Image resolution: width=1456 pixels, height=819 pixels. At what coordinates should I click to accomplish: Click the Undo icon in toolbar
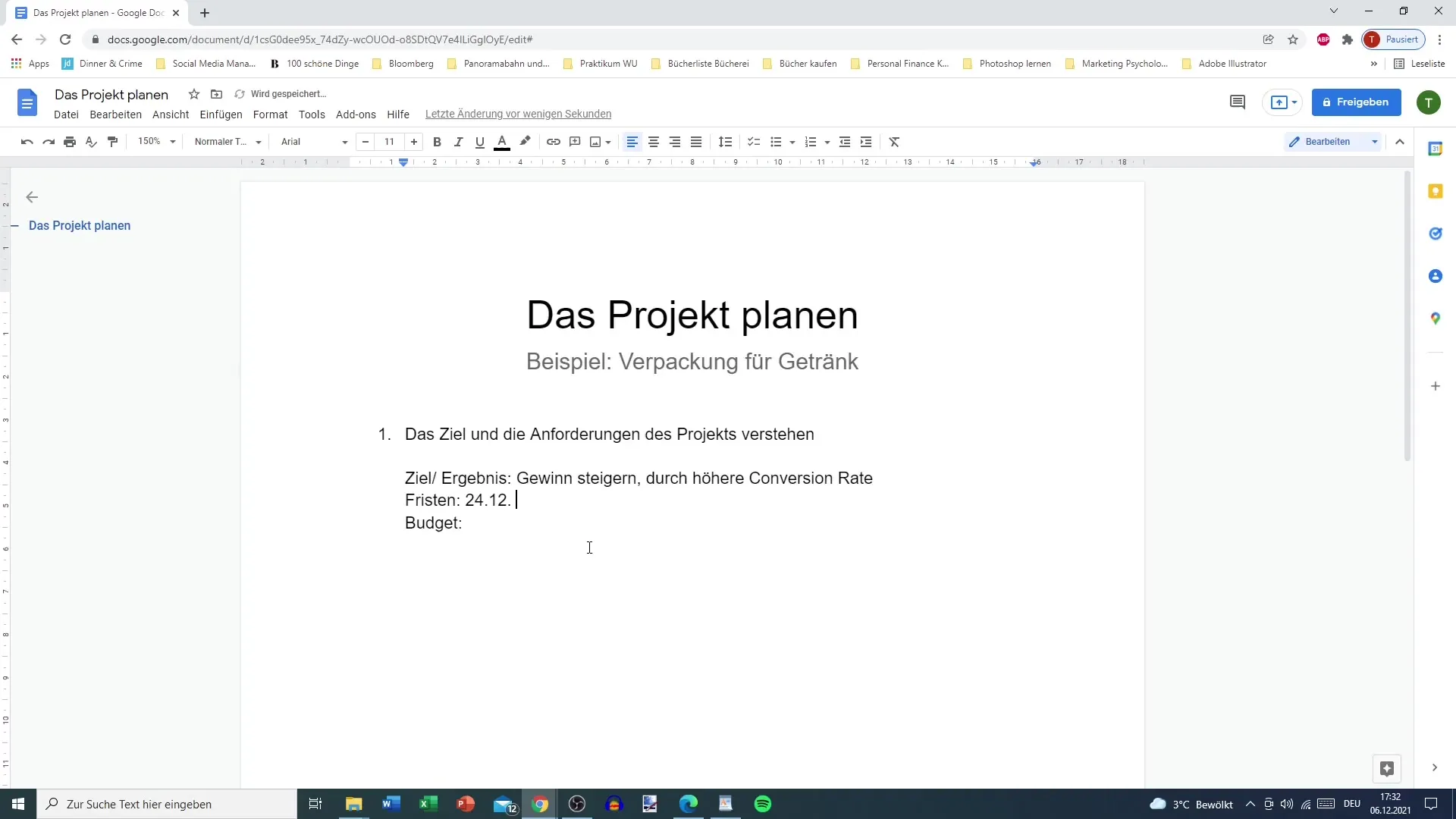coord(27,142)
